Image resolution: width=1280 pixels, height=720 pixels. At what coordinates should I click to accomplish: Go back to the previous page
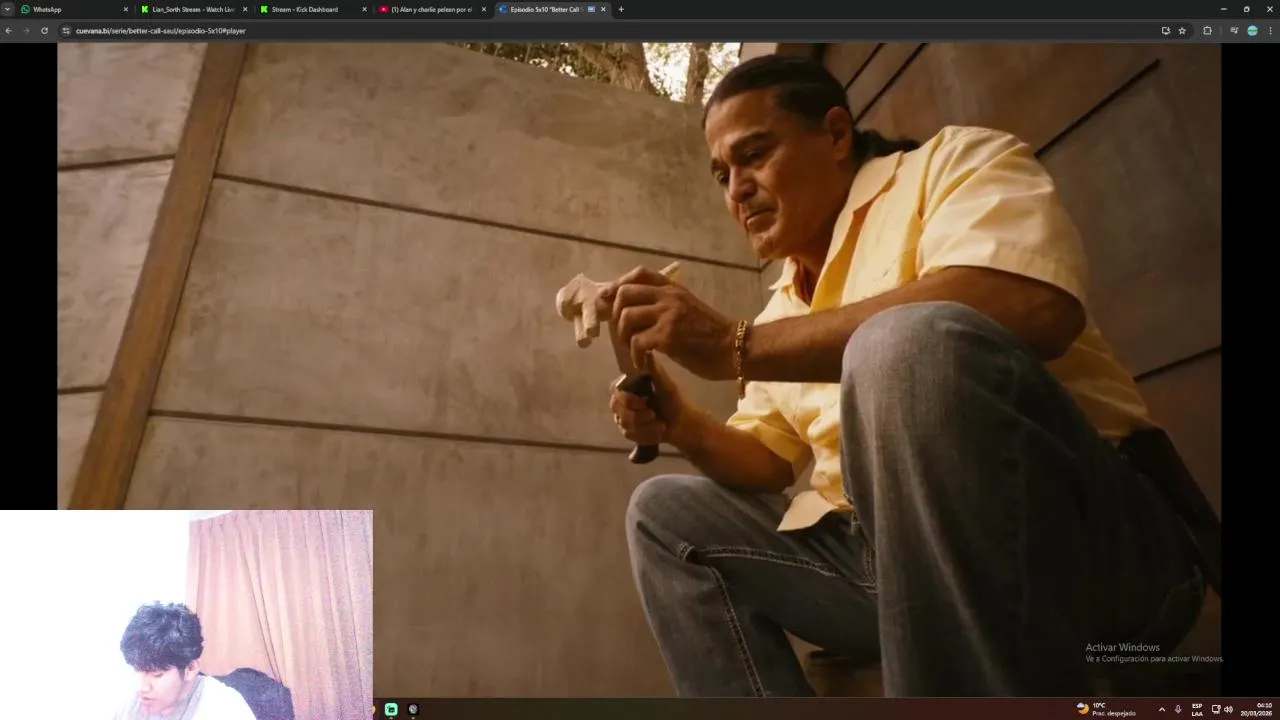point(9,31)
